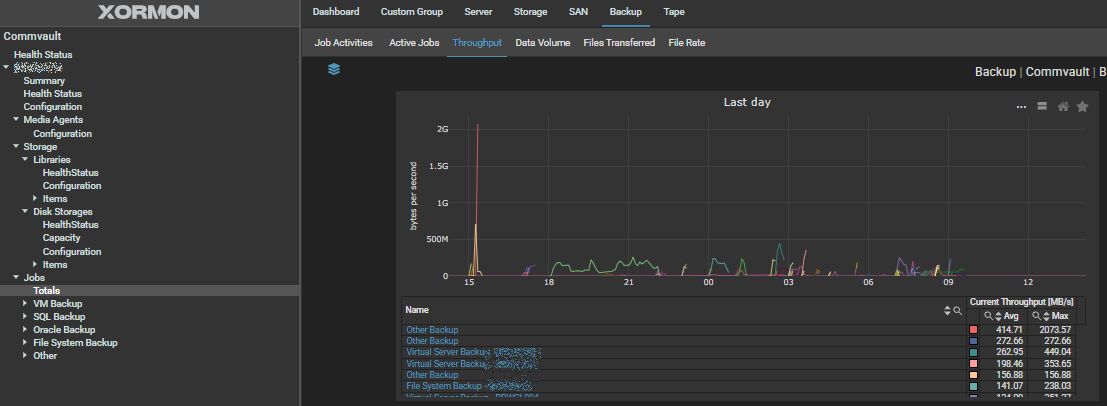Sort by Avg using its sort arrows
This screenshot has width=1107, height=406.
(x=998, y=316)
